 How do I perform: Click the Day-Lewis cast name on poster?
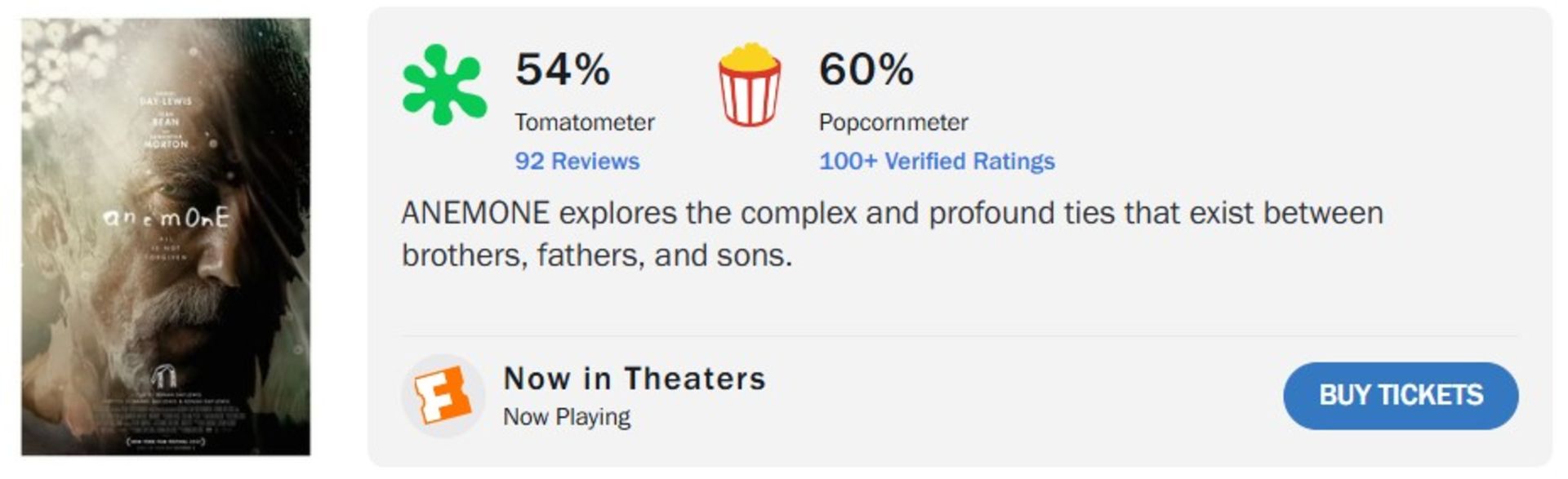point(166,101)
